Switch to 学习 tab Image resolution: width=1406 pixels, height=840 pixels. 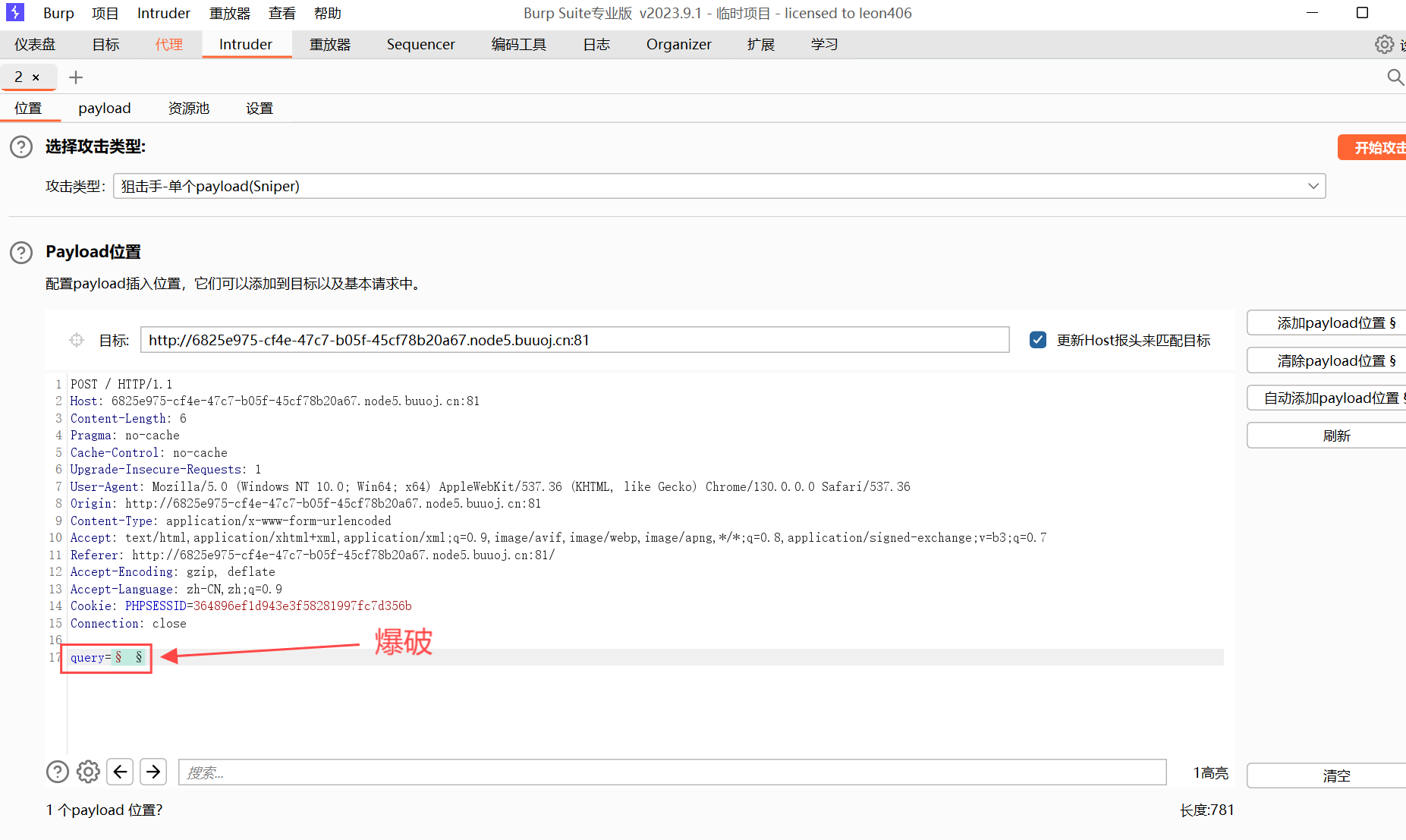click(825, 44)
